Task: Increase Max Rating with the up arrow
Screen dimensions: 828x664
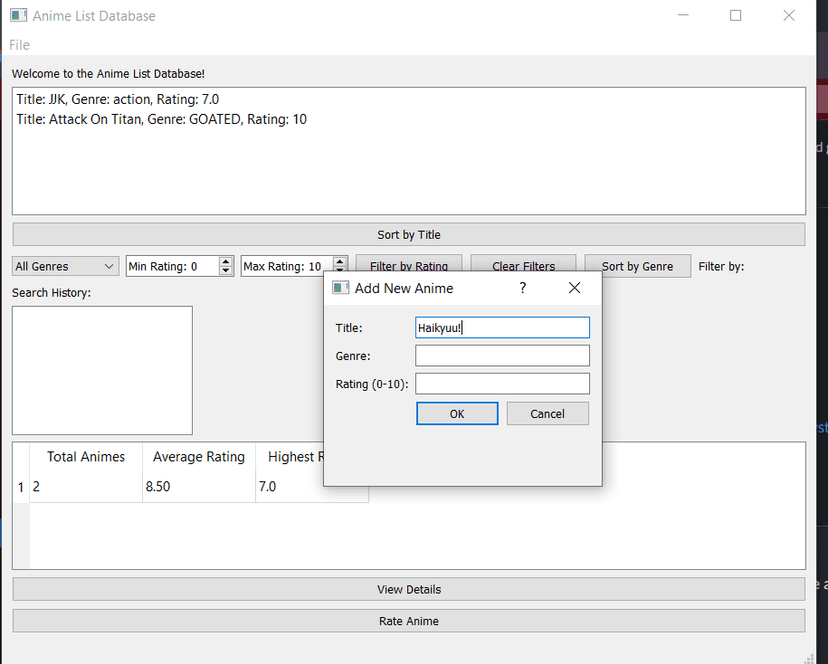Action: [340, 262]
